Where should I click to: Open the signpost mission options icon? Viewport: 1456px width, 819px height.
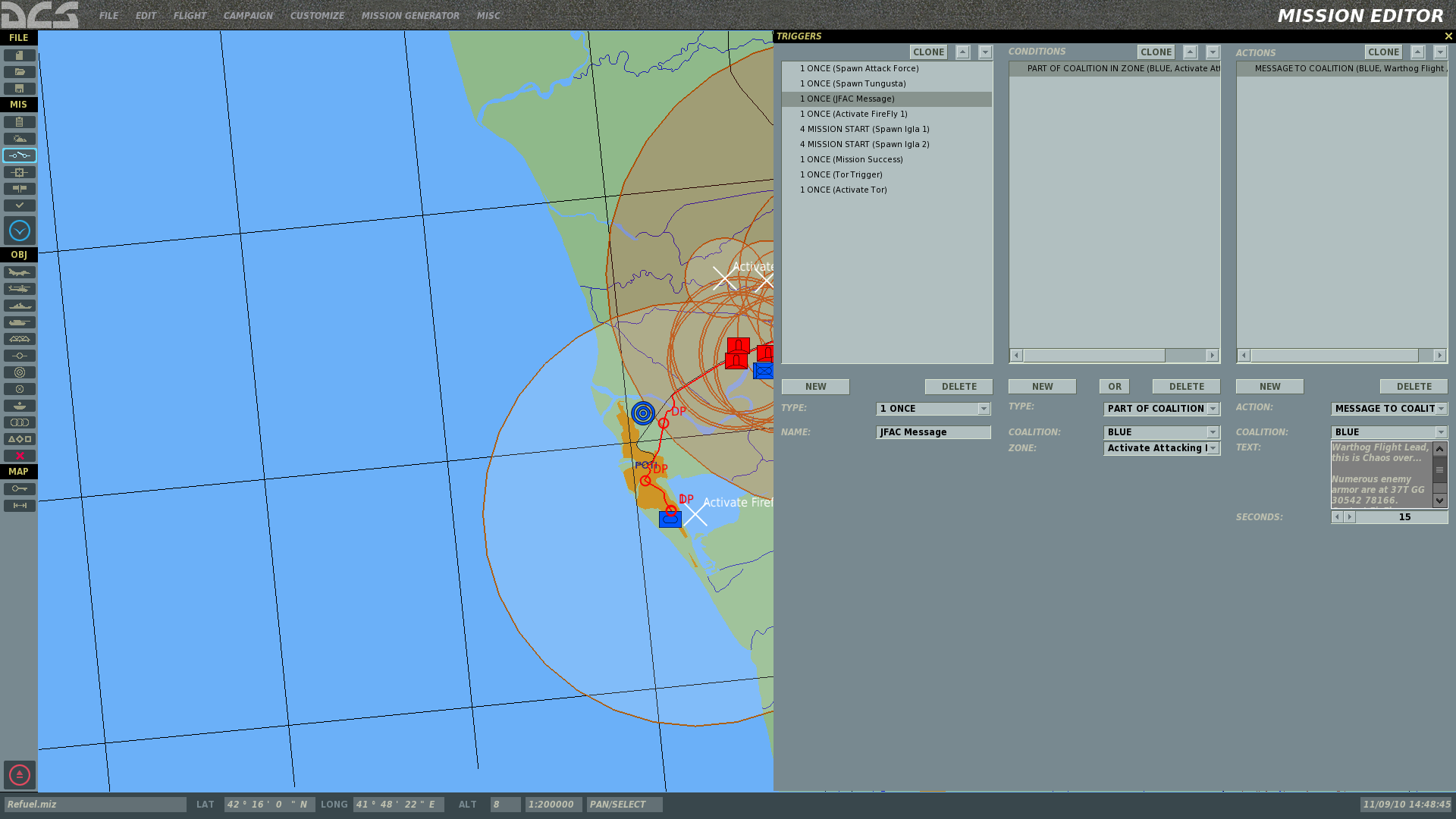pos(20,189)
